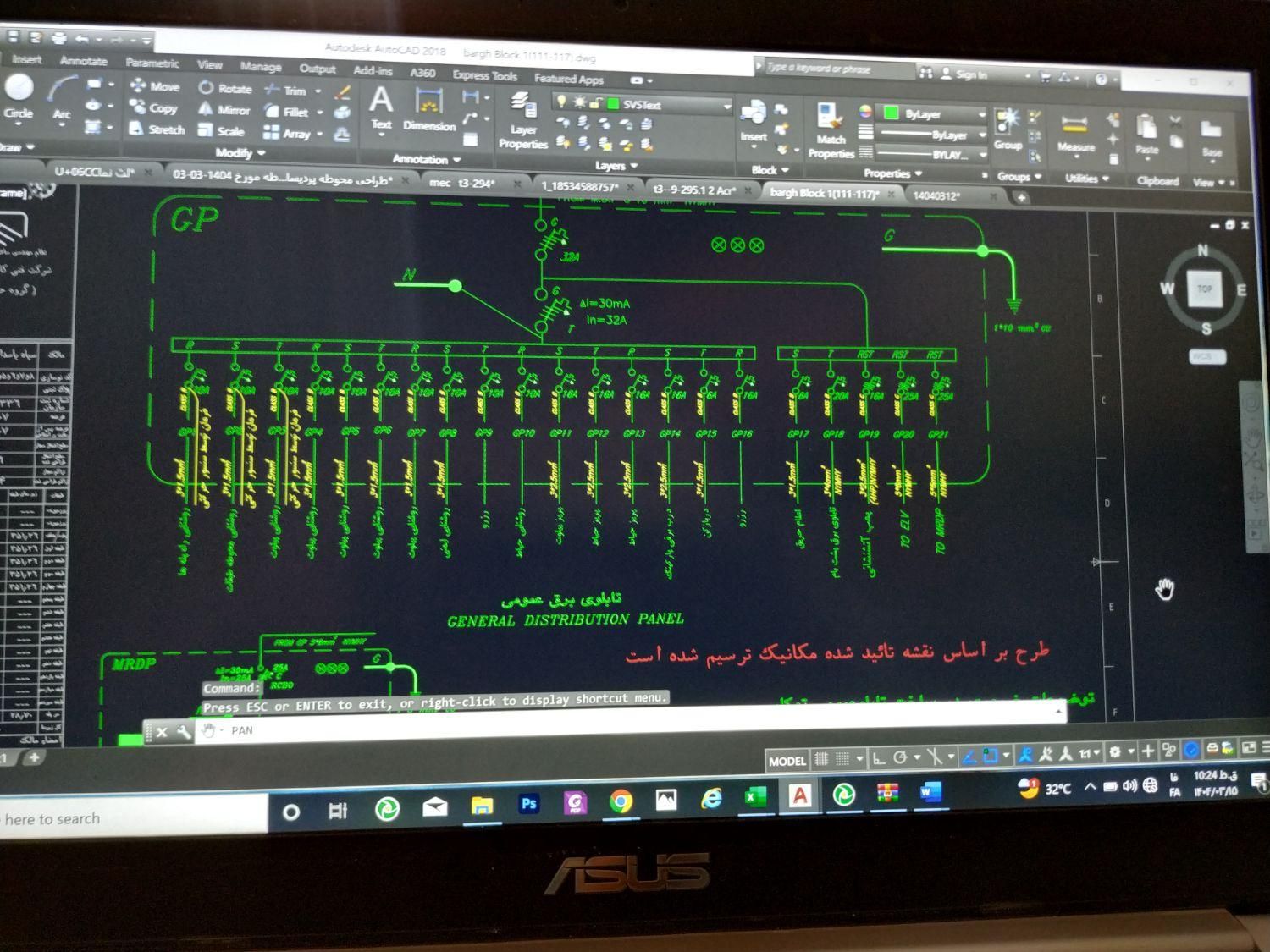The image size is (1270, 952).
Task: Toggle 2D object snap in status bar
Action: (991, 755)
